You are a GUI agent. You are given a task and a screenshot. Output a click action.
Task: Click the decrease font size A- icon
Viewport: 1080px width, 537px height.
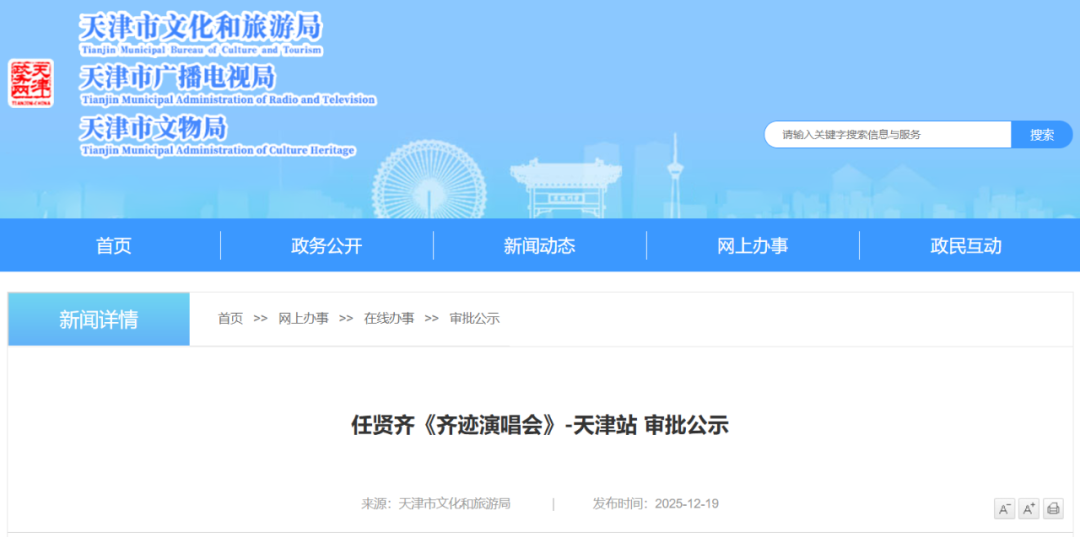(x=1004, y=509)
